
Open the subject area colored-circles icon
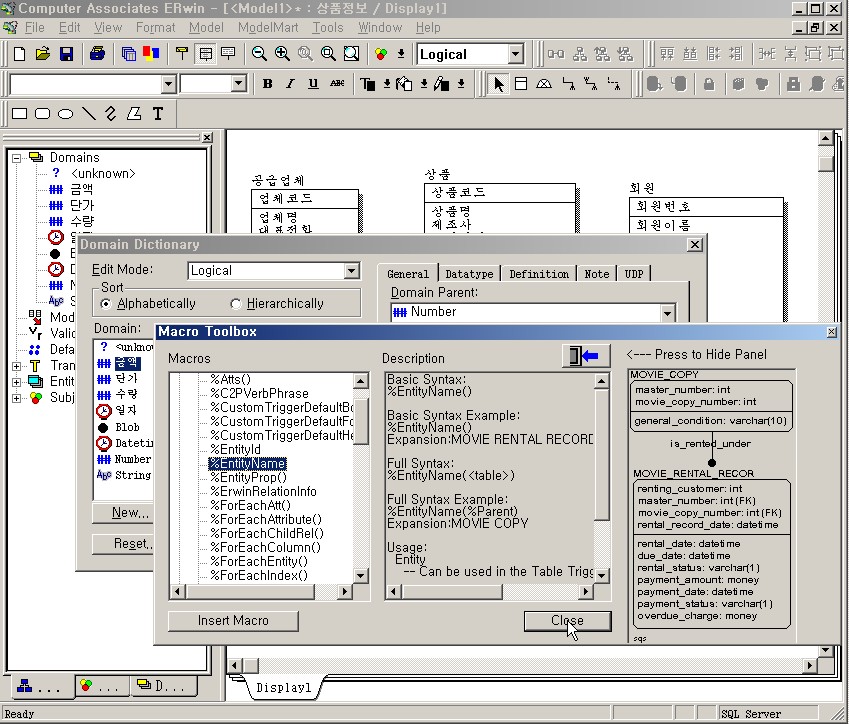pyautogui.click(x=381, y=54)
